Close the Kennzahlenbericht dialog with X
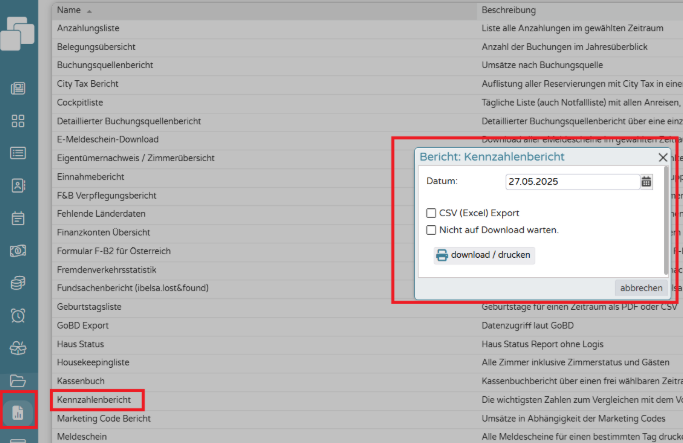 click(x=662, y=157)
